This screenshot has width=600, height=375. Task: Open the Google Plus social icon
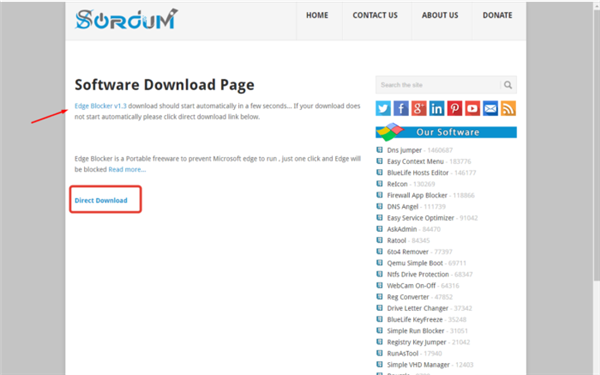[419, 108]
